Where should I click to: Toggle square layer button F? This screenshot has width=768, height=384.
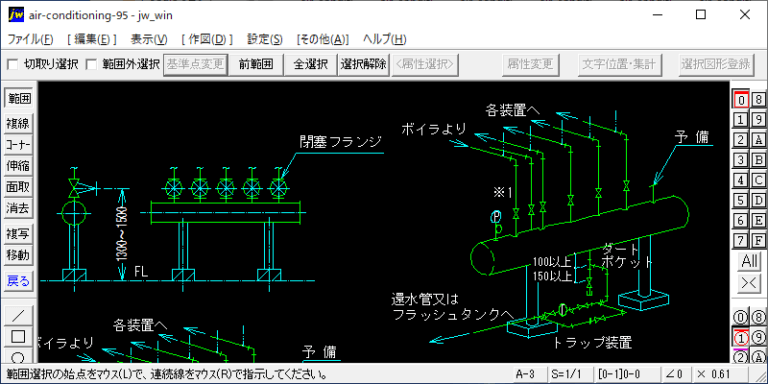[x=759, y=240]
